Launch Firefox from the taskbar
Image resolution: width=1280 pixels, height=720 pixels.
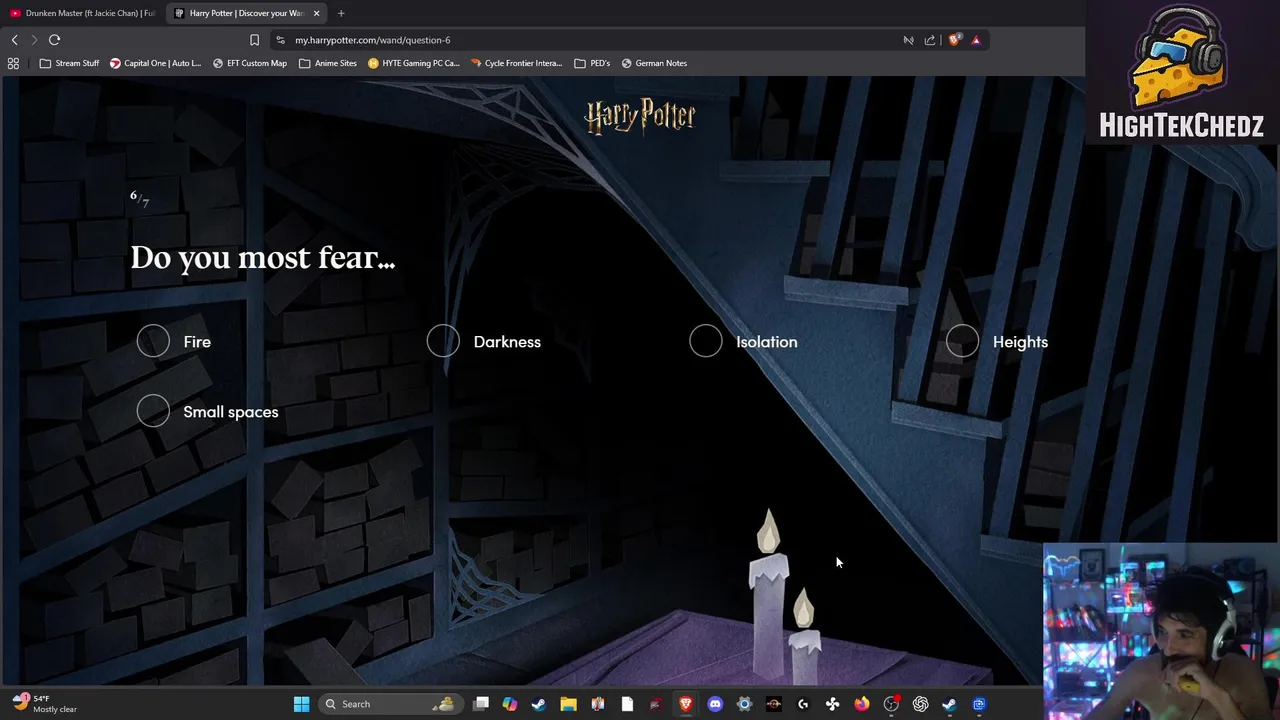(862, 704)
